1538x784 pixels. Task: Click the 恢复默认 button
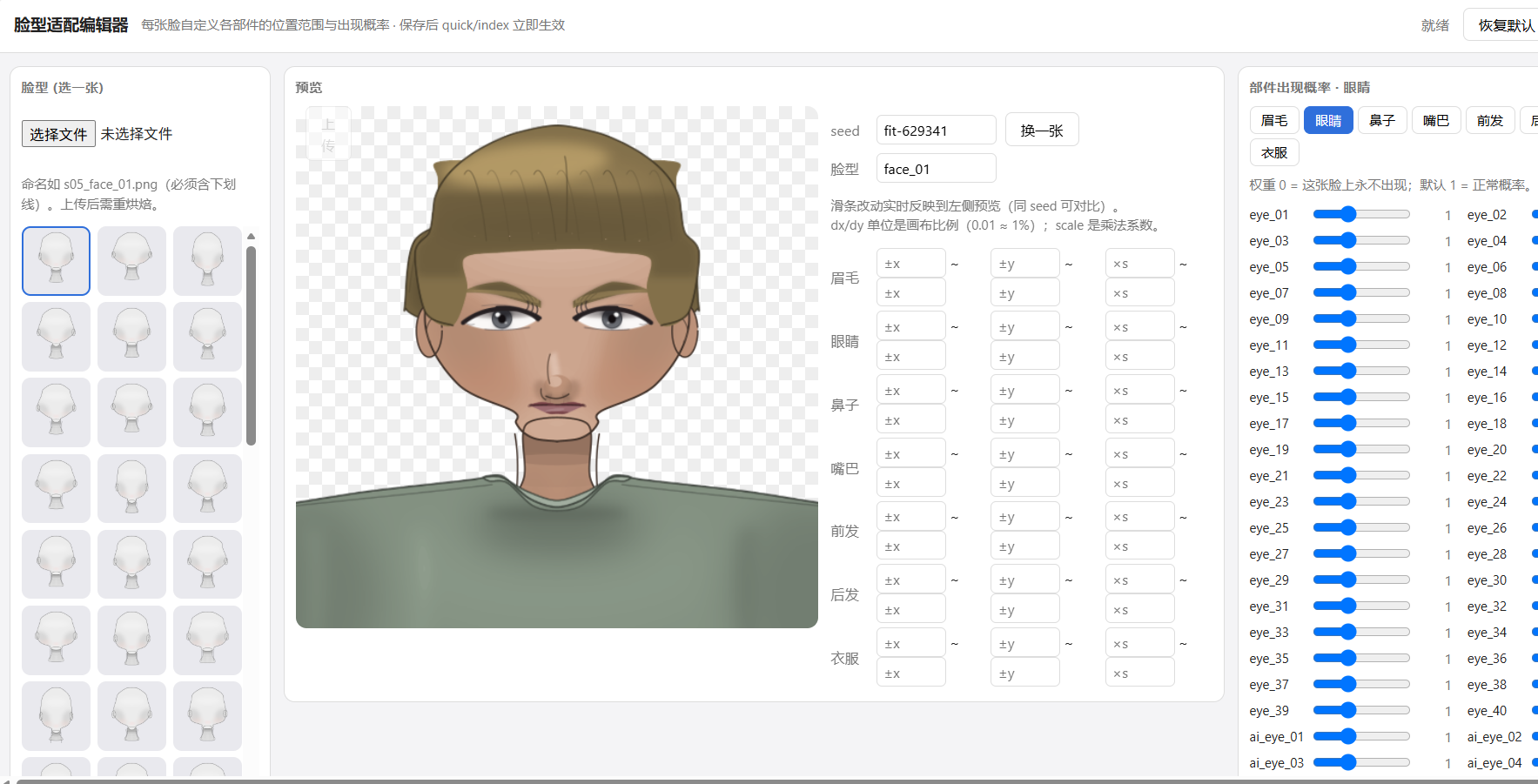(1505, 25)
